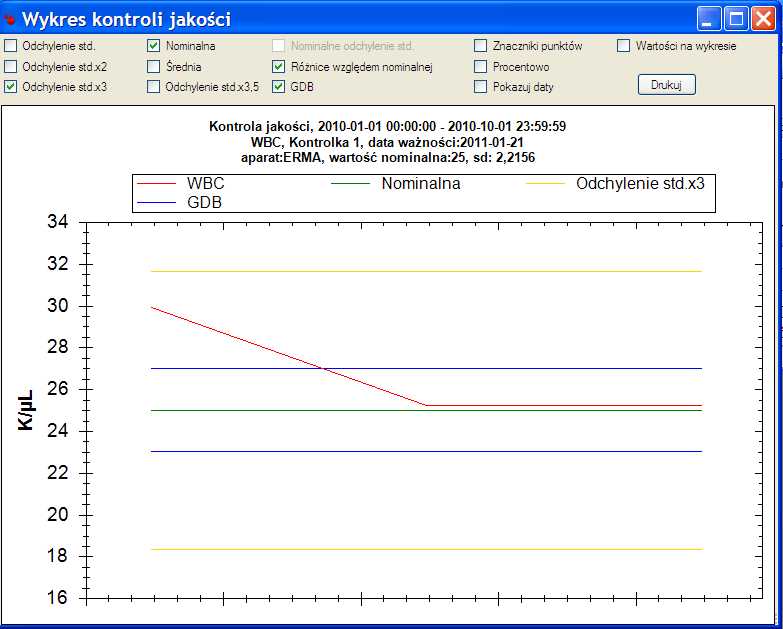Uncheck Różnice względem nominalnej
The width and height of the screenshot is (783, 629).
(x=279, y=66)
